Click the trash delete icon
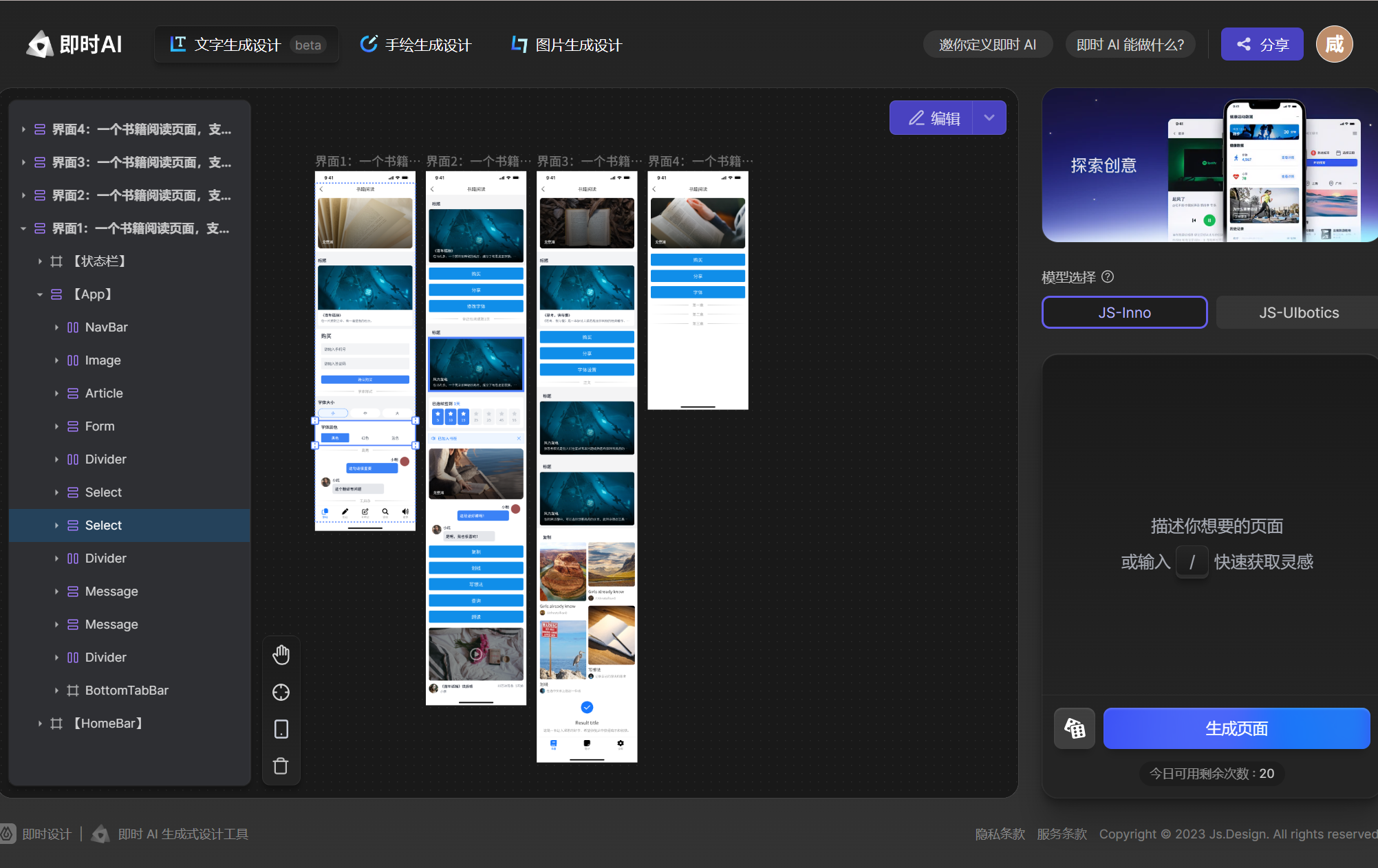Image resolution: width=1378 pixels, height=868 pixels. pyautogui.click(x=281, y=766)
